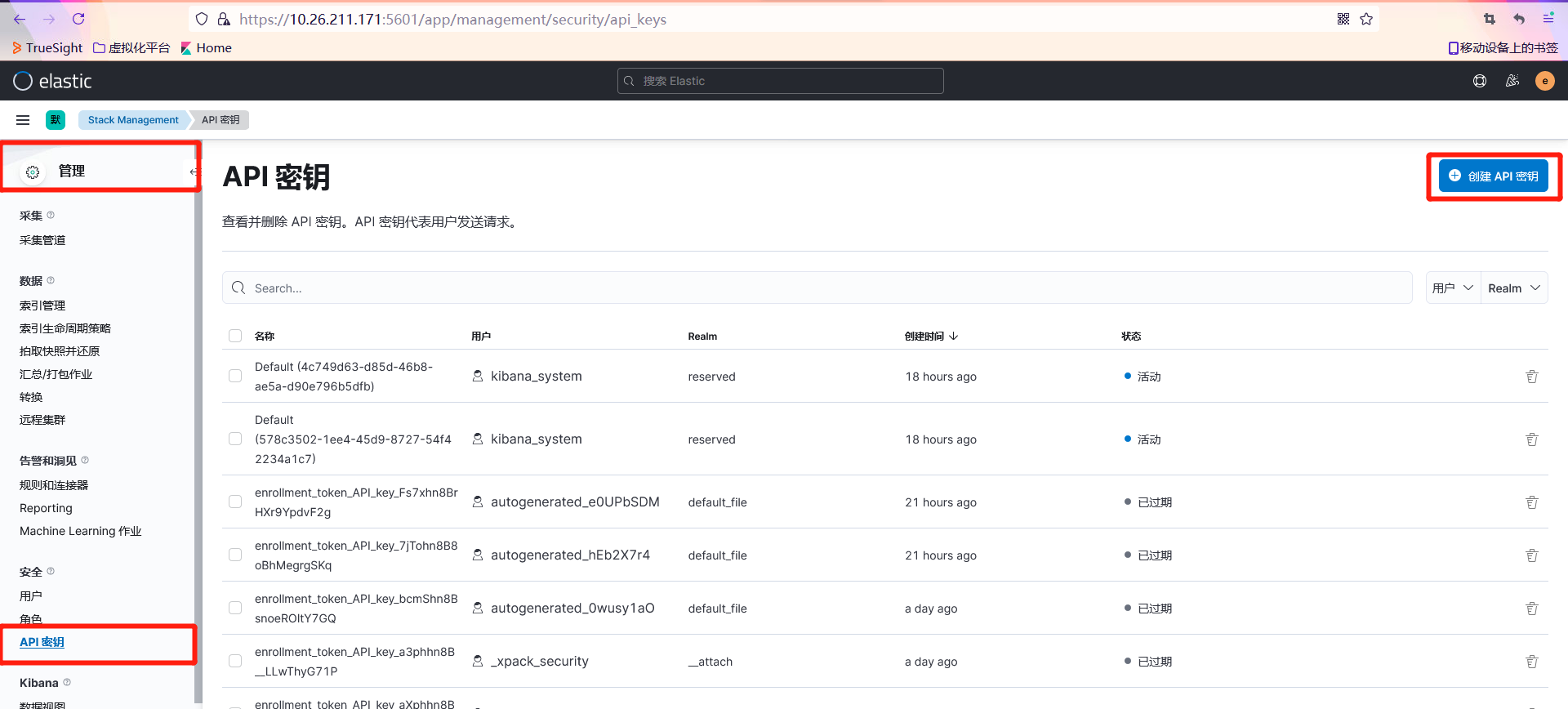Open the hamburger navigation menu
The height and width of the screenshot is (709, 1568).
[23, 120]
